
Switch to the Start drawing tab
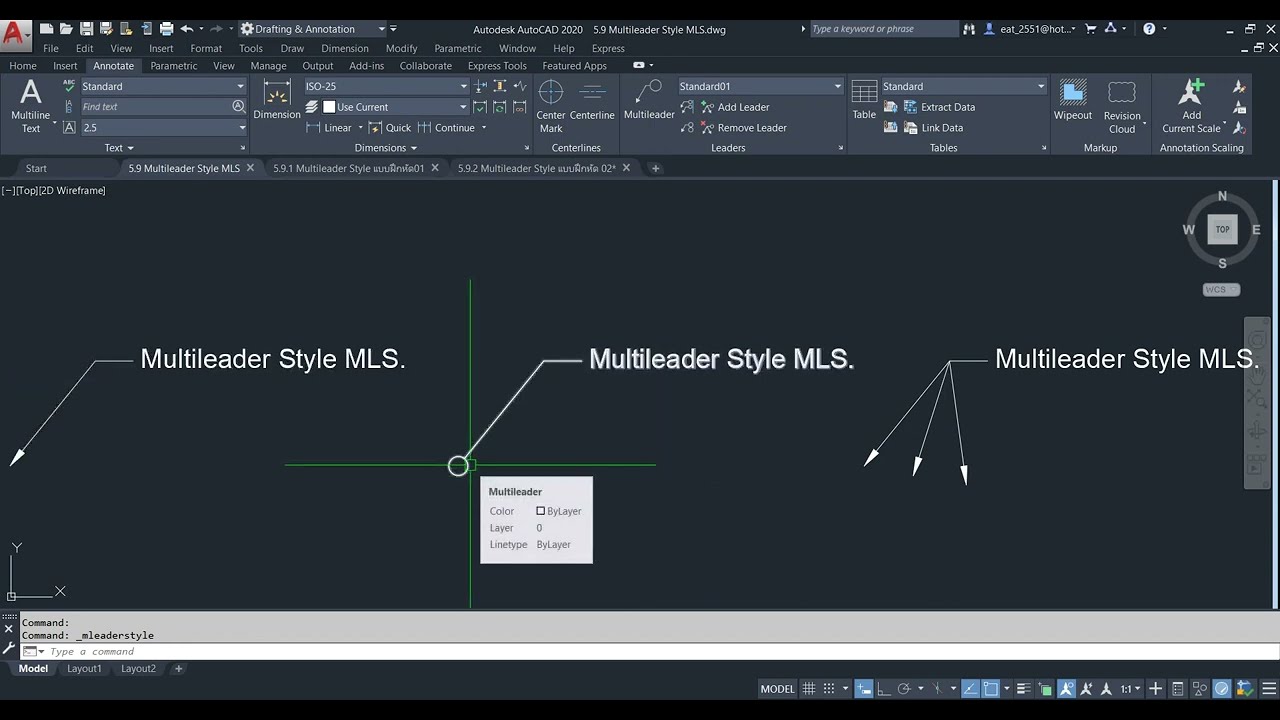36,168
